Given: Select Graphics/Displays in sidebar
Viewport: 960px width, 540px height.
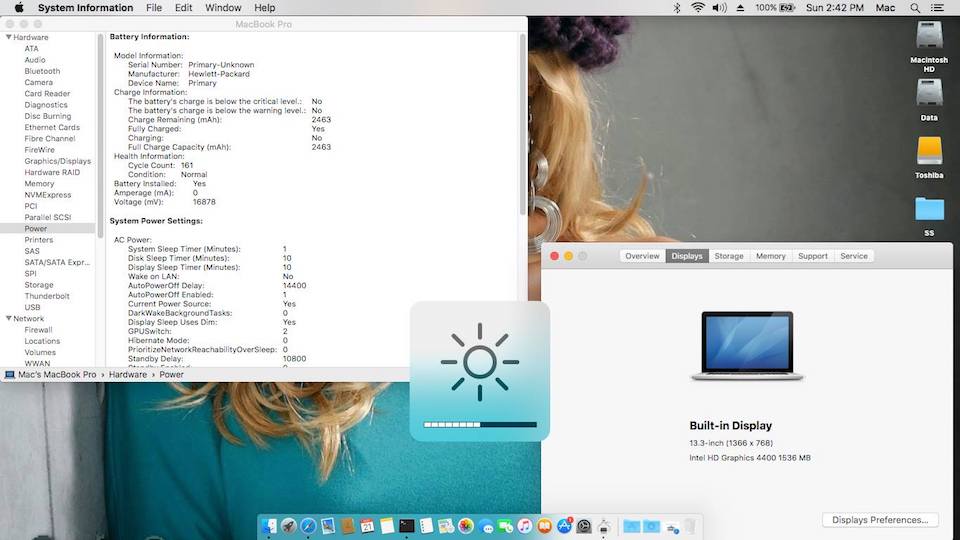Looking at the screenshot, I should tap(58, 161).
